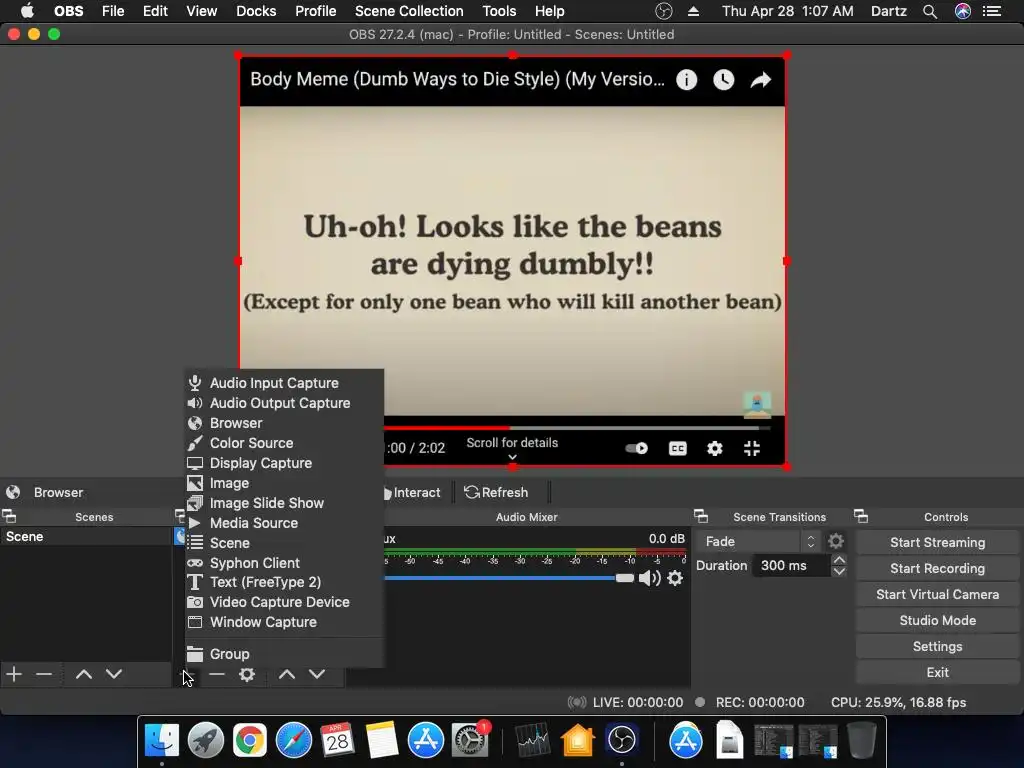Image resolution: width=1024 pixels, height=768 pixels.
Task: Toggle YouTube autoplay switch in preview
Action: click(636, 448)
